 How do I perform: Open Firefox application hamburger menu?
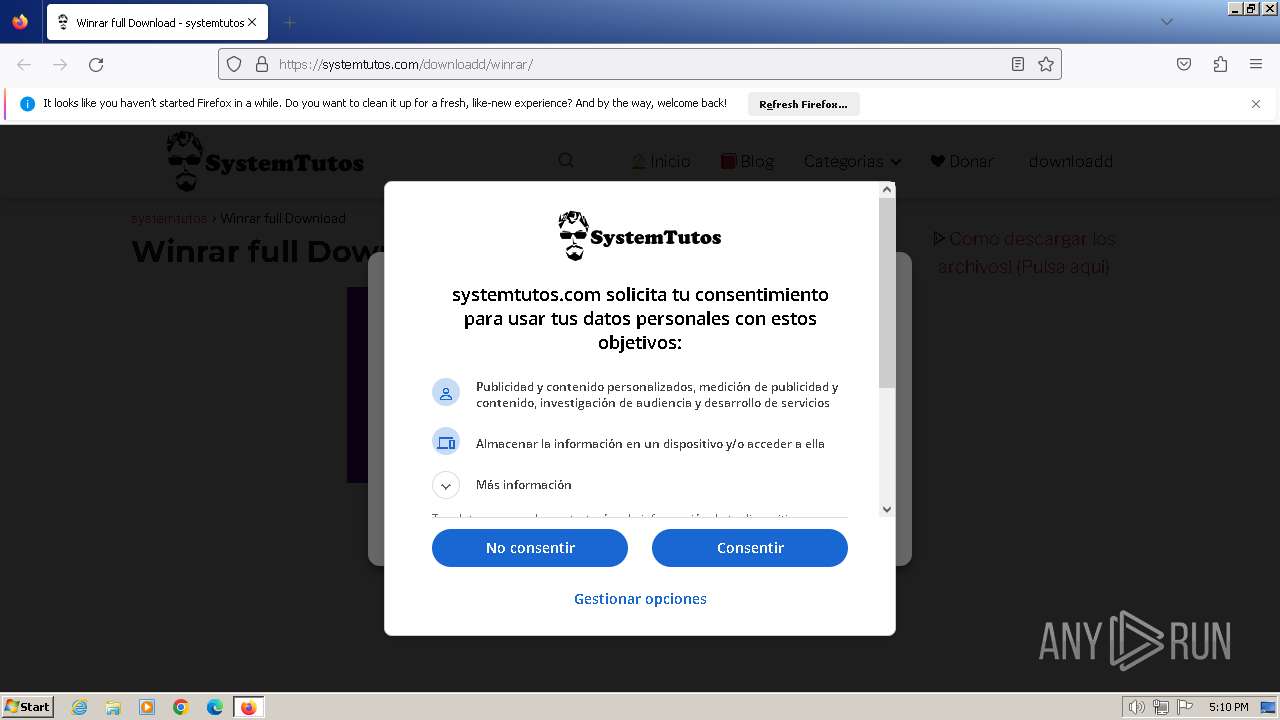[x=1256, y=64]
